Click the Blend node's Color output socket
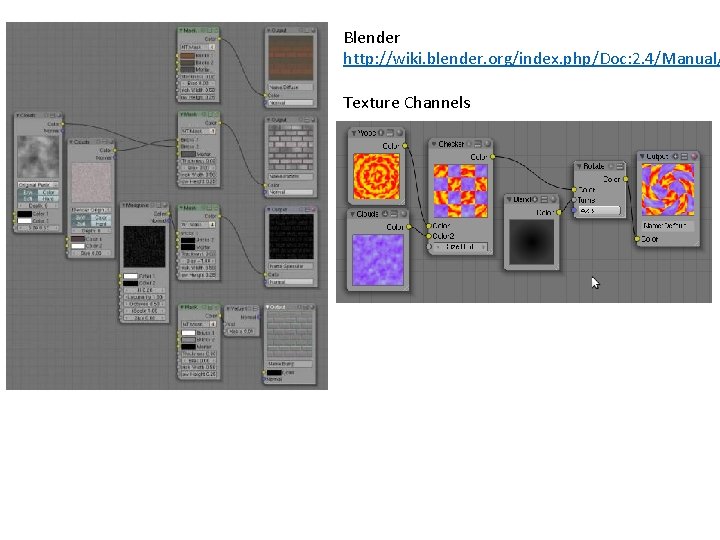Image resolution: width=720 pixels, height=540 pixels. point(558,212)
